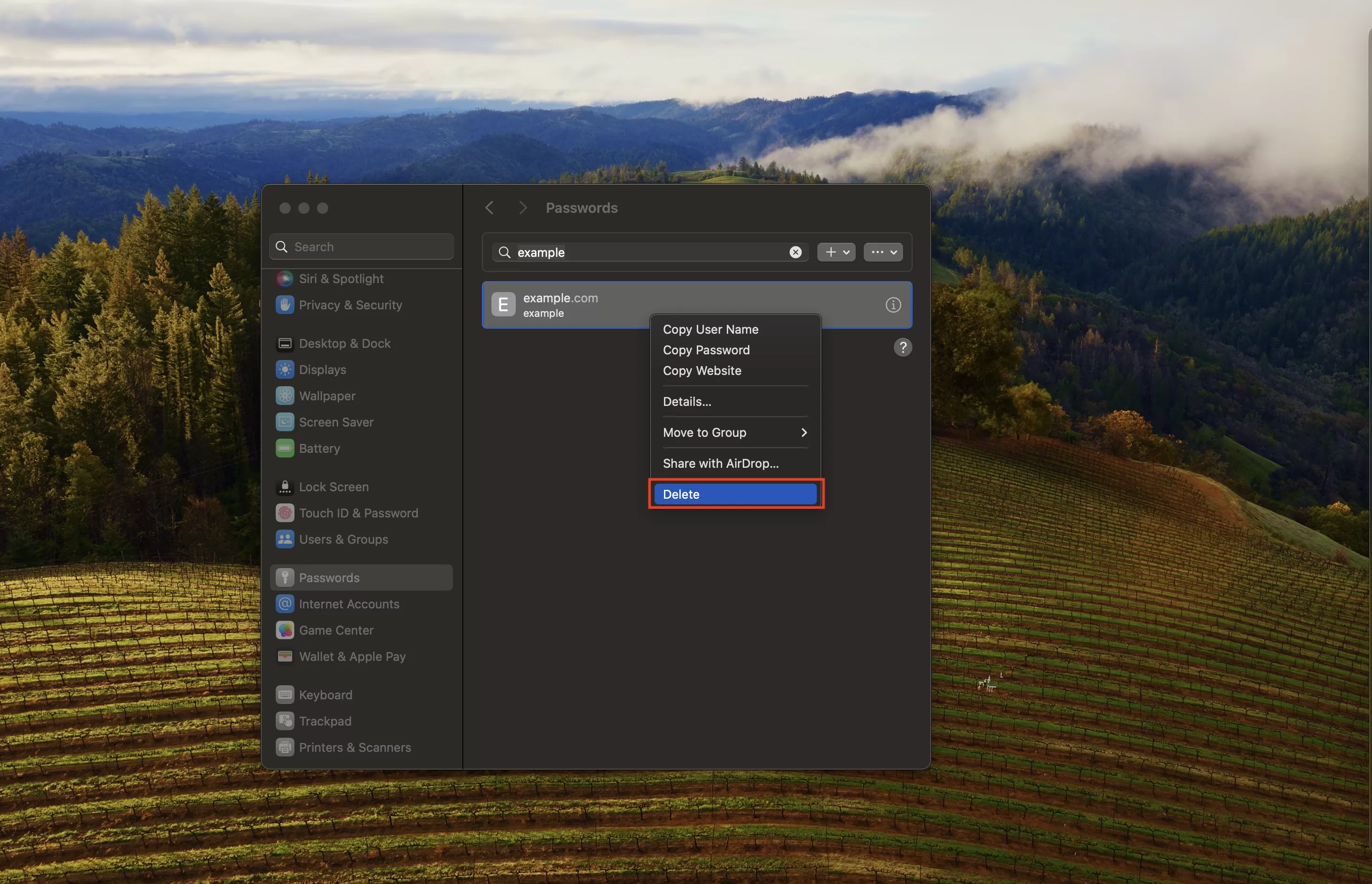This screenshot has height=884, width=1372.
Task: Click the Passwords sidebar icon
Action: 285,577
